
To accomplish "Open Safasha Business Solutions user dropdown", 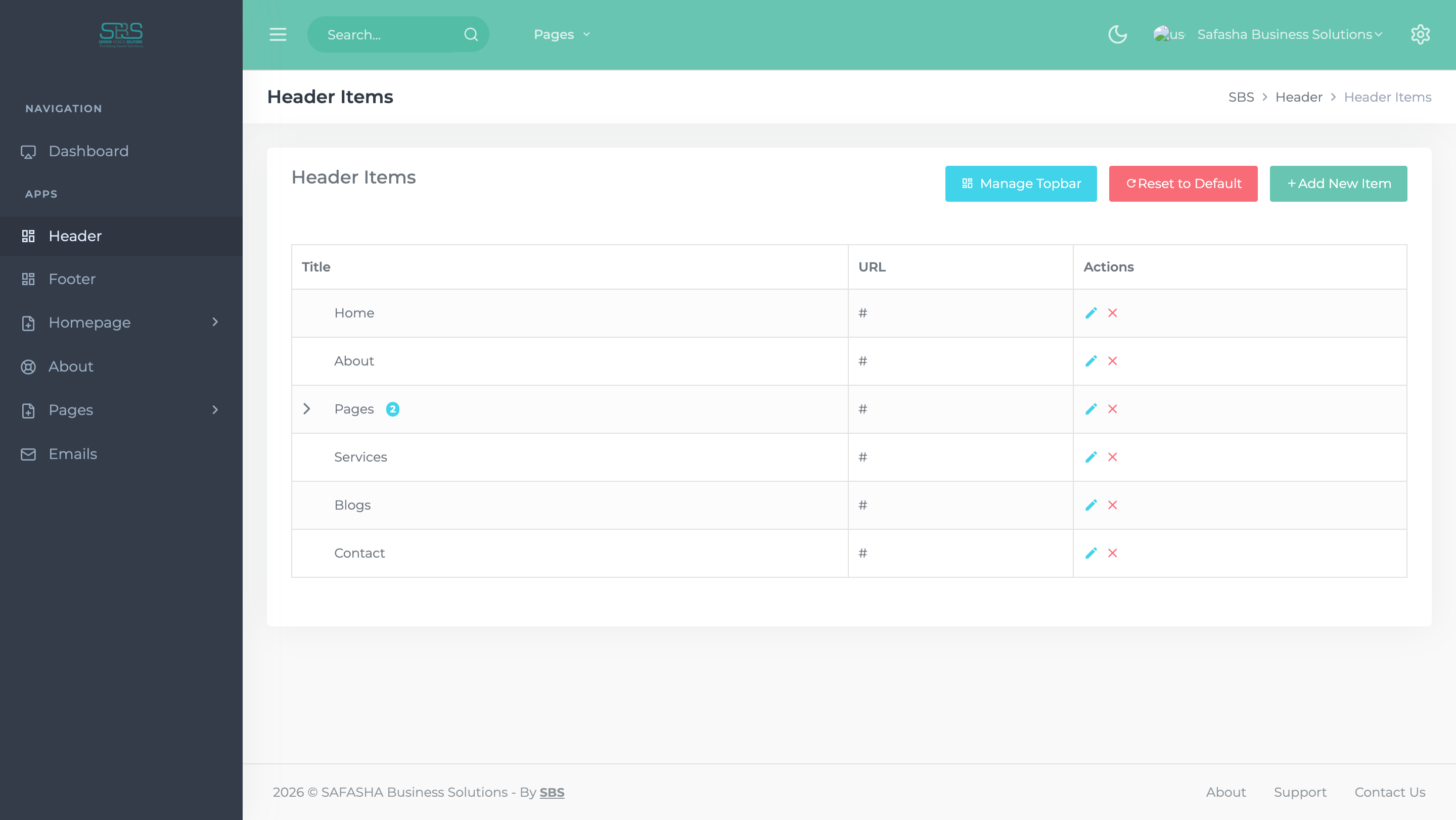I will 1289,34.
